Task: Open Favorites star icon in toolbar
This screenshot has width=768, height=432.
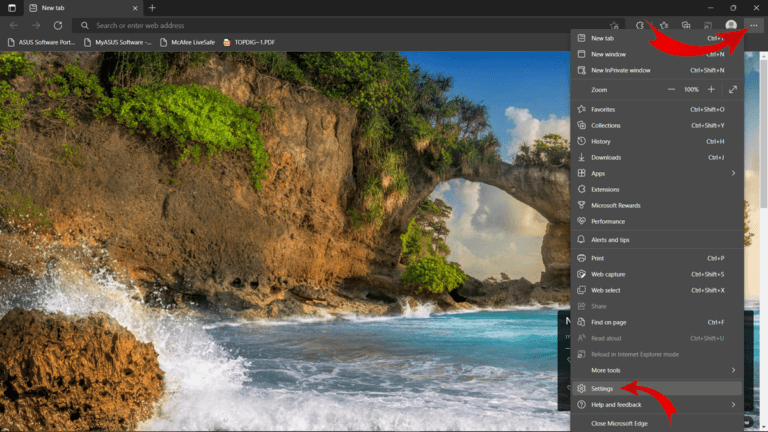Action: [x=663, y=25]
